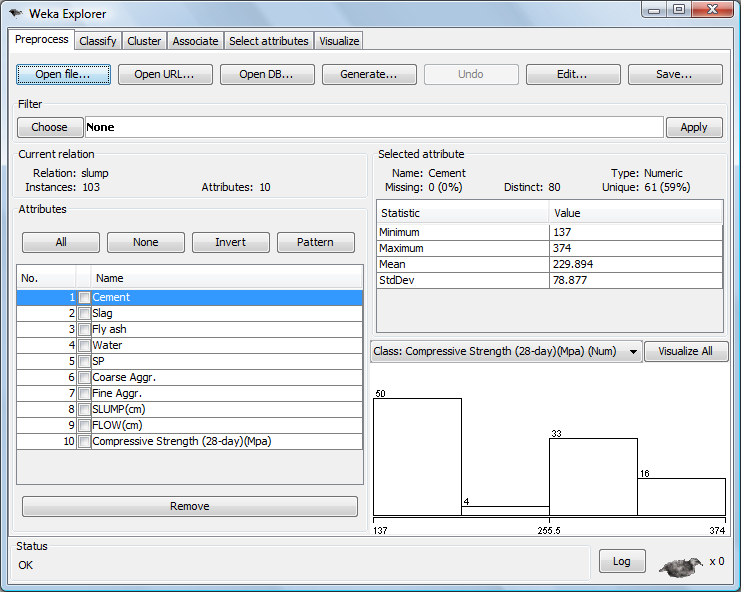Select All attributes button
The image size is (741, 592).
(x=61, y=242)
